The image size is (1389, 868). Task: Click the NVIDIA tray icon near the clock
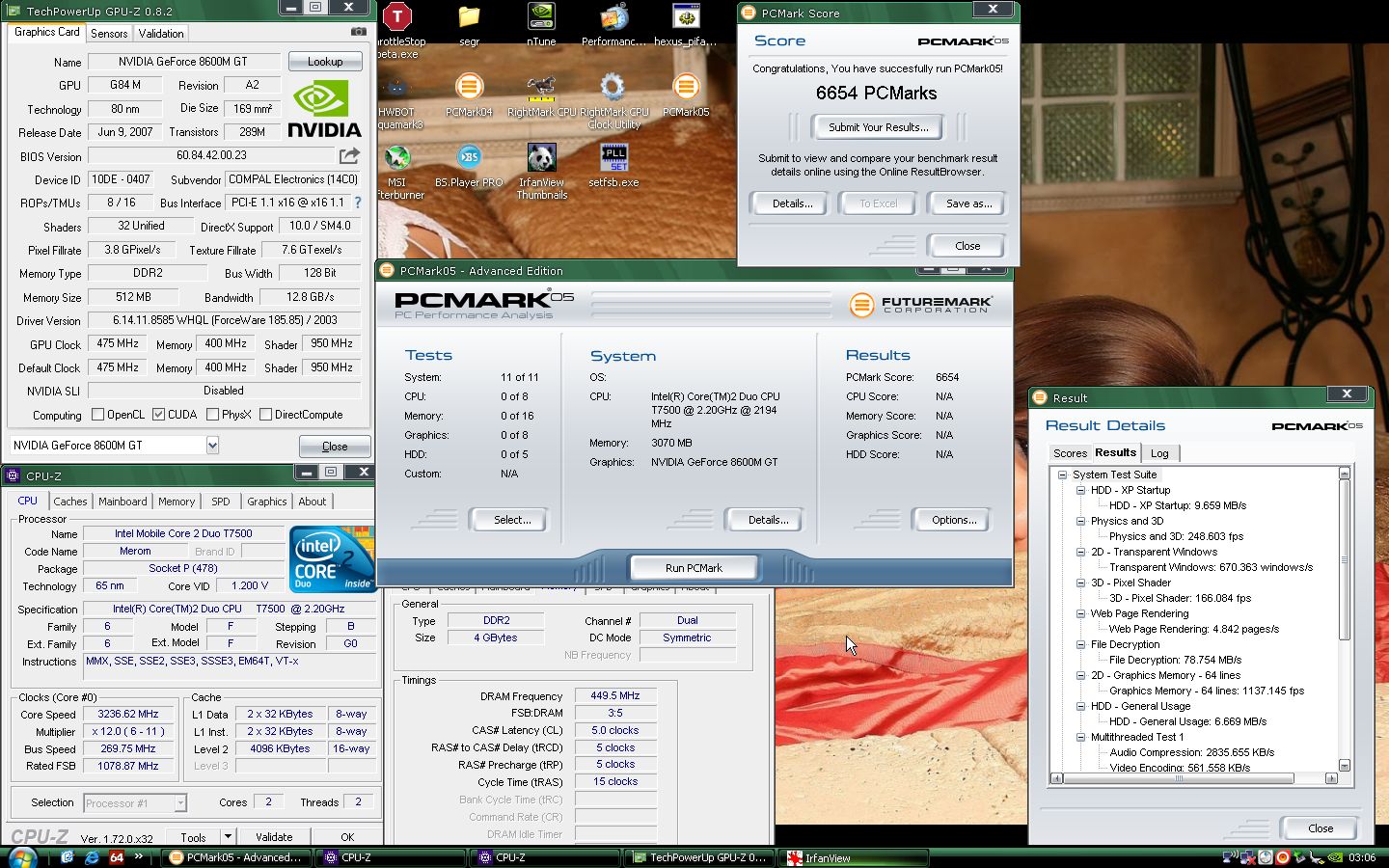(x=1333, y=856)
